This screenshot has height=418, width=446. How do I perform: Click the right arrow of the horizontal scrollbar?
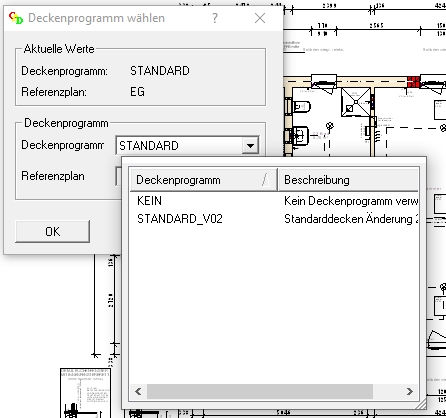(x=410, y=391)
